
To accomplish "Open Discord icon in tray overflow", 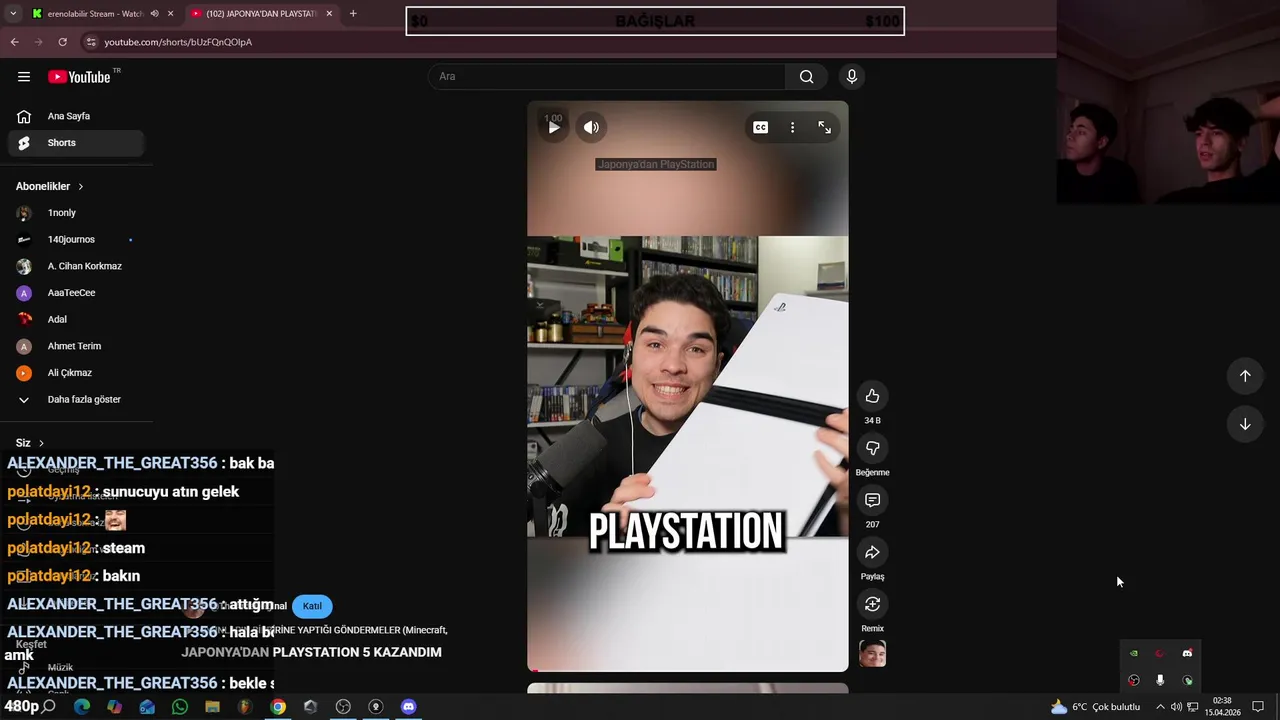I will tap(1187, 653).
